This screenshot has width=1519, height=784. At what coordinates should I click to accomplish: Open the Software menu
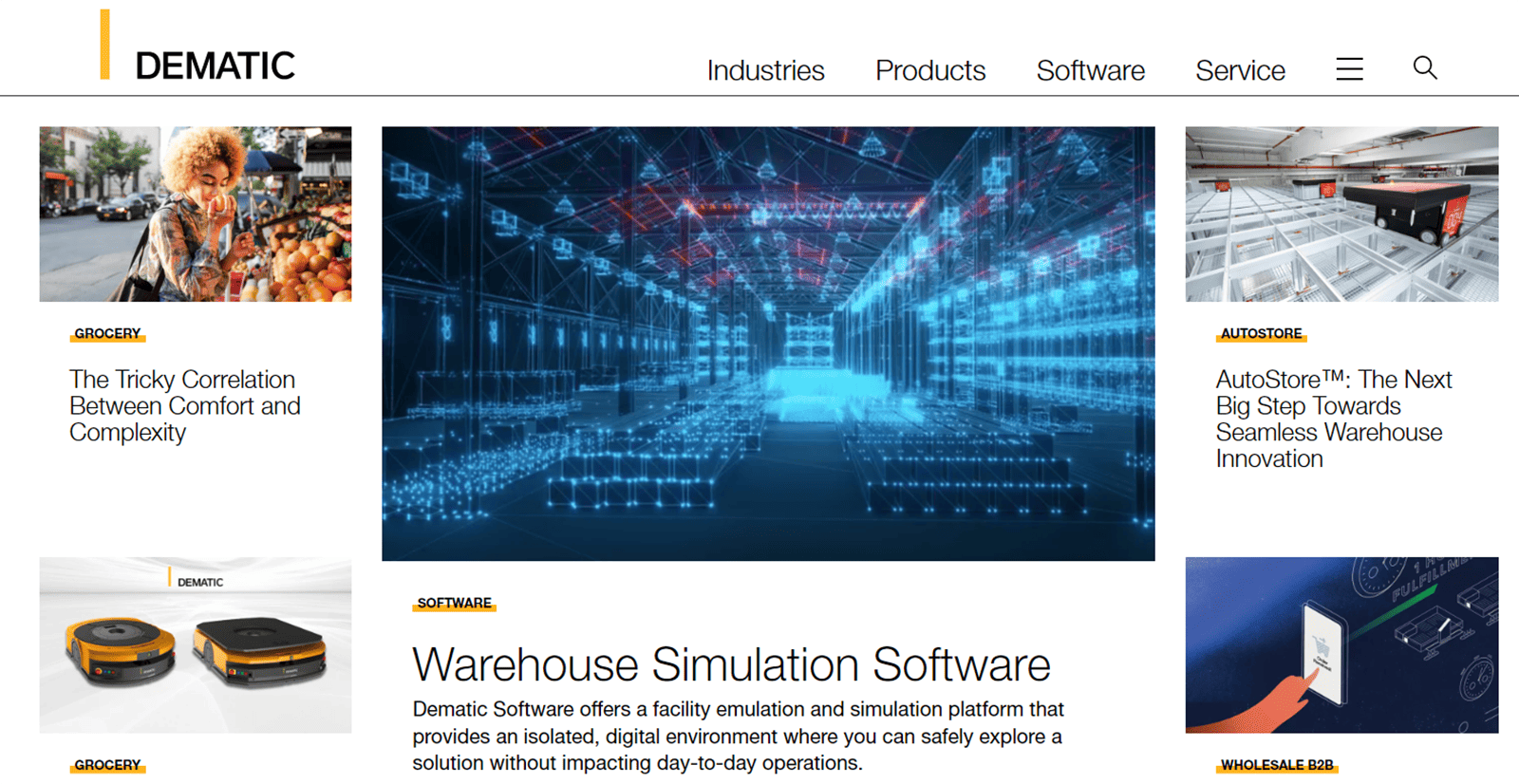tap(1090, 70)
